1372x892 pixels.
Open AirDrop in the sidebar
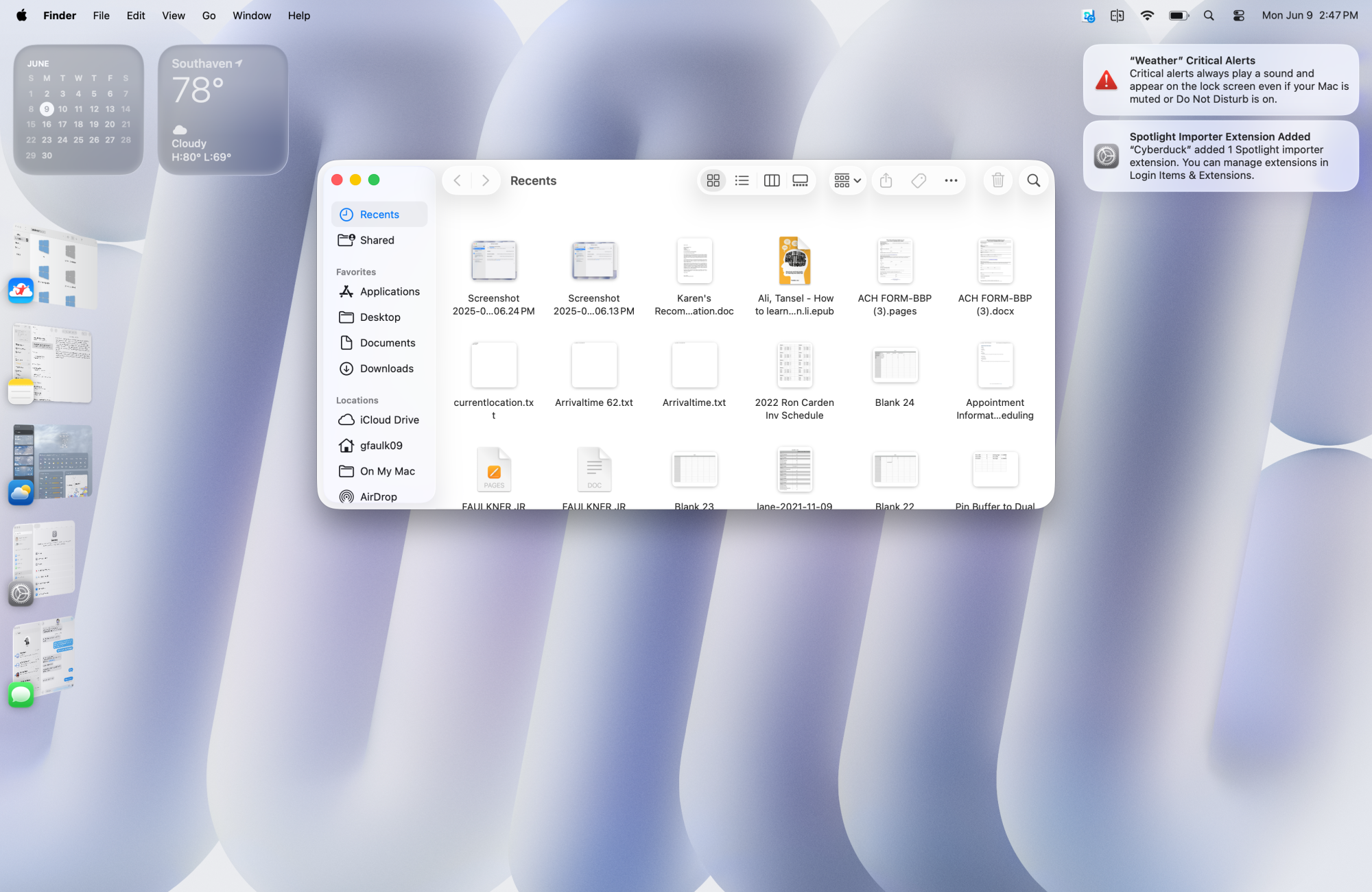pos(378,496)
